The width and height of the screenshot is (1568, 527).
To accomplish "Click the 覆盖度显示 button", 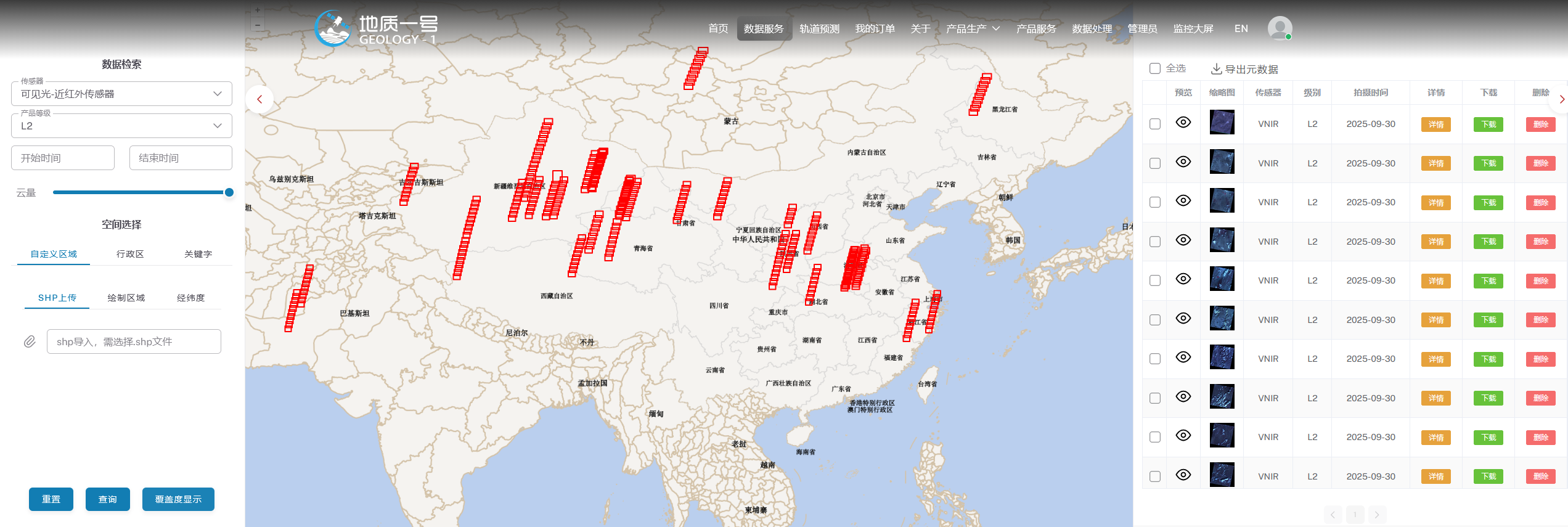I will (x=178, y=499).
